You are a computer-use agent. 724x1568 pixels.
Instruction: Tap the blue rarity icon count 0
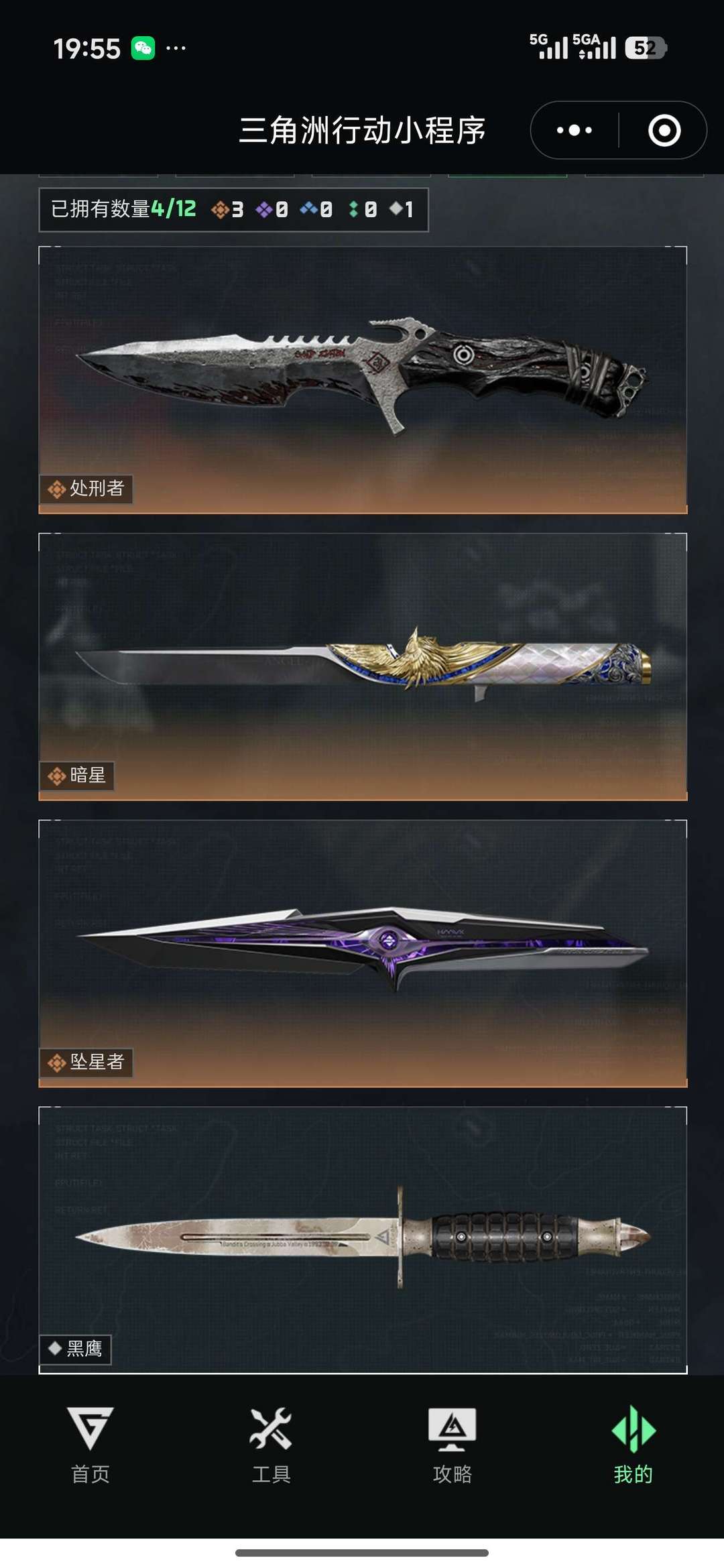tap(316, 210)
